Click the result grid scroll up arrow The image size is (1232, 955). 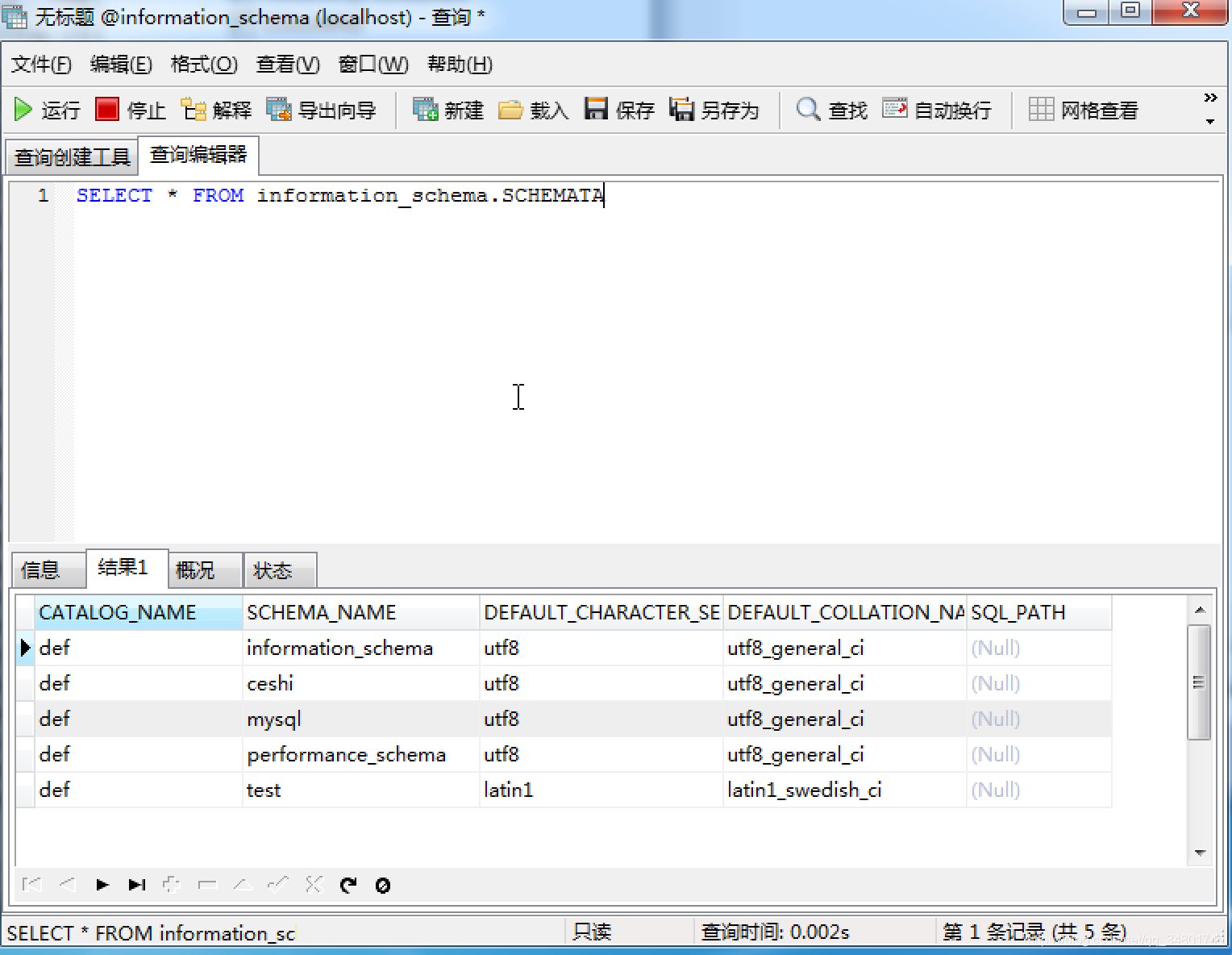1200,610
